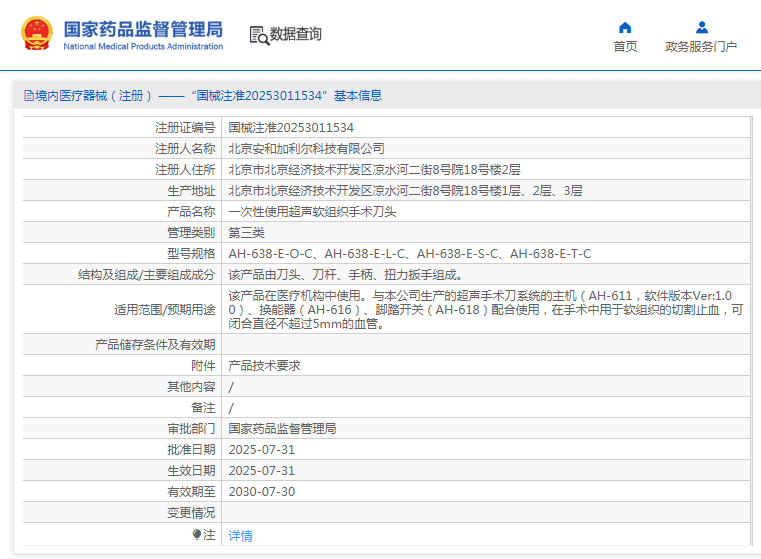Click the 国家药品监督管理局 site title
Screen dimensions: 761x559
143,28
